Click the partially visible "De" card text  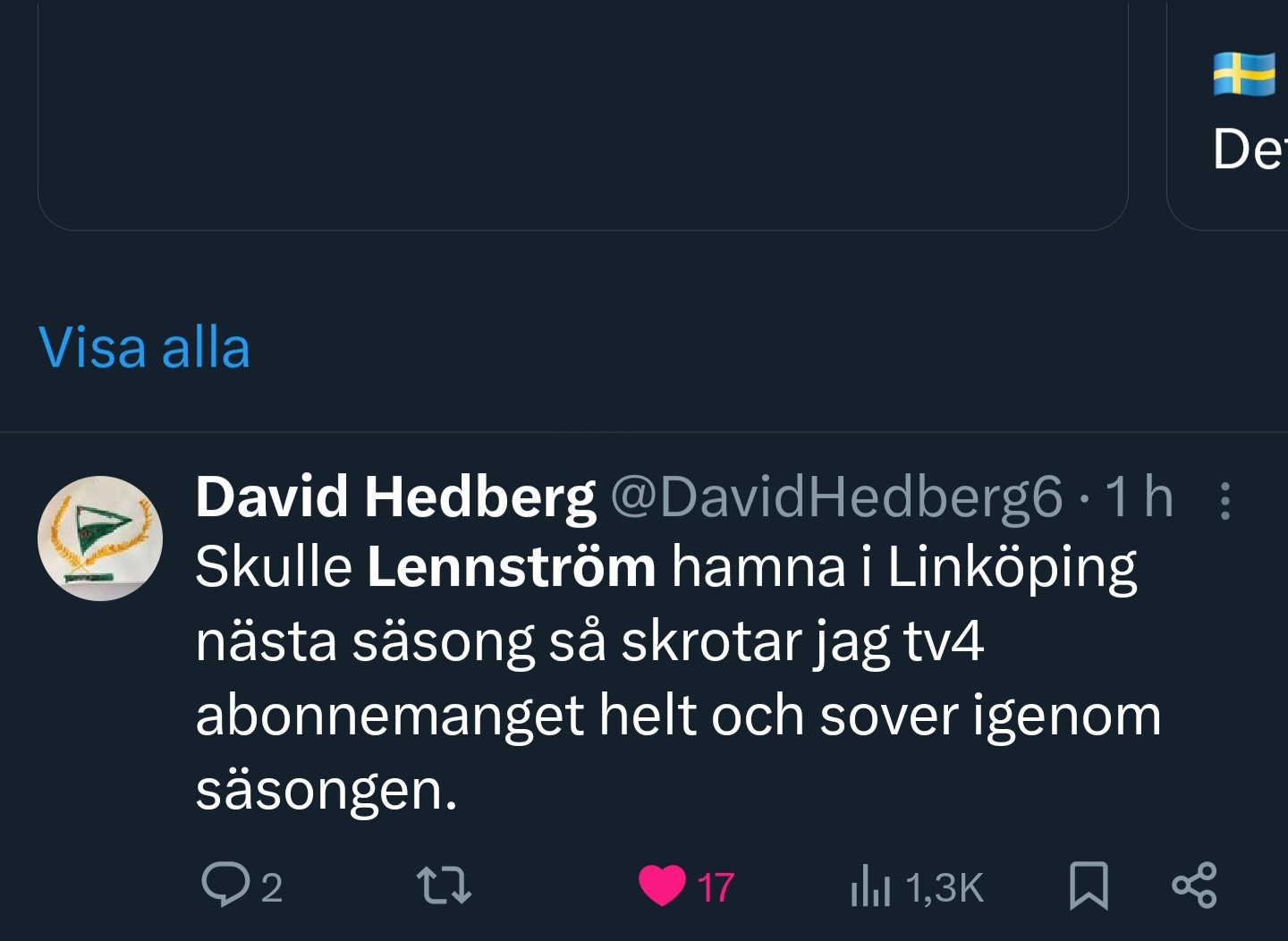point(1248,148)
